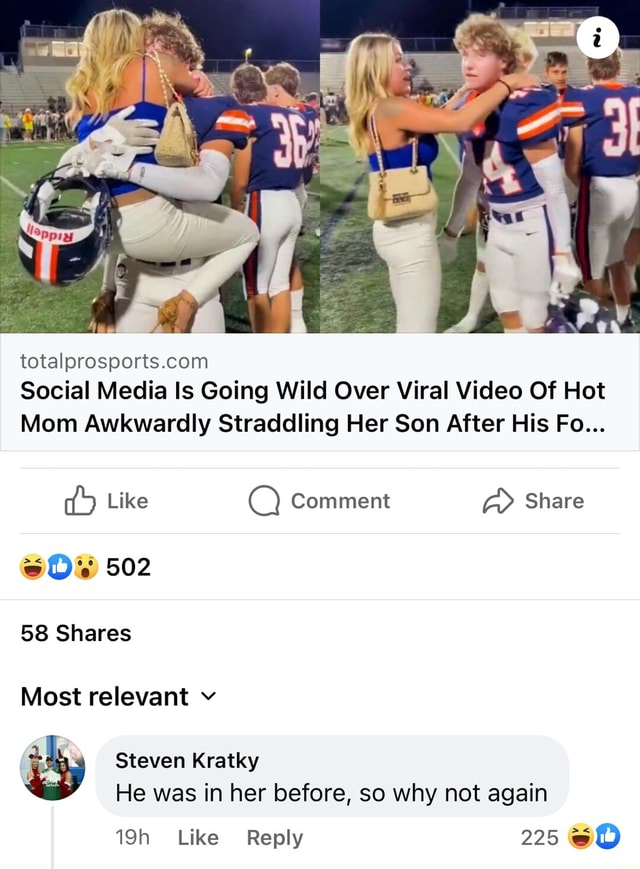The height and width of the screenshot is (869, 640).
Task: View reactions on Steven Kratky's comment
Action: click(x=594, y=837)
